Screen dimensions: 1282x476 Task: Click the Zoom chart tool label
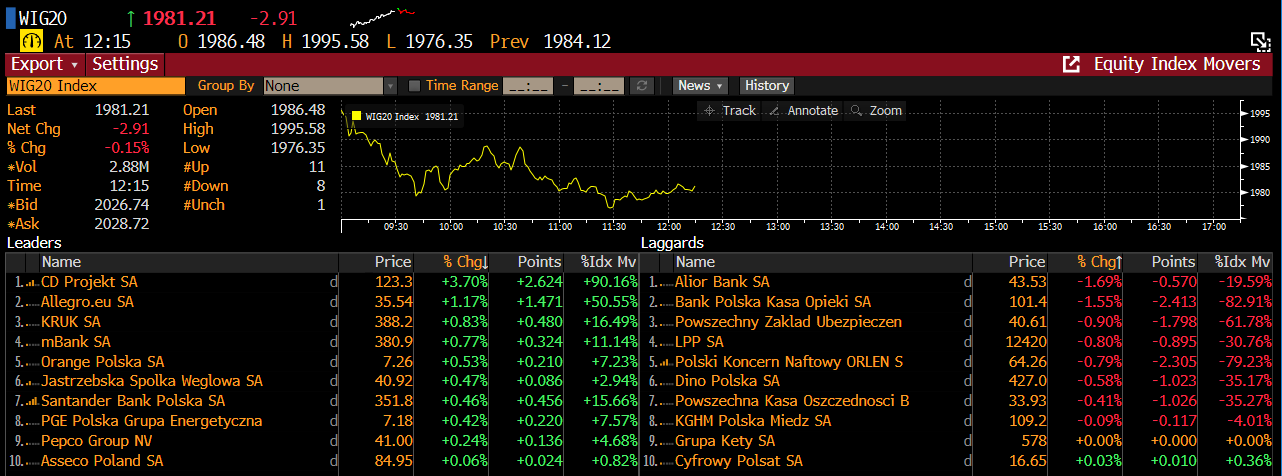(886, 111)
